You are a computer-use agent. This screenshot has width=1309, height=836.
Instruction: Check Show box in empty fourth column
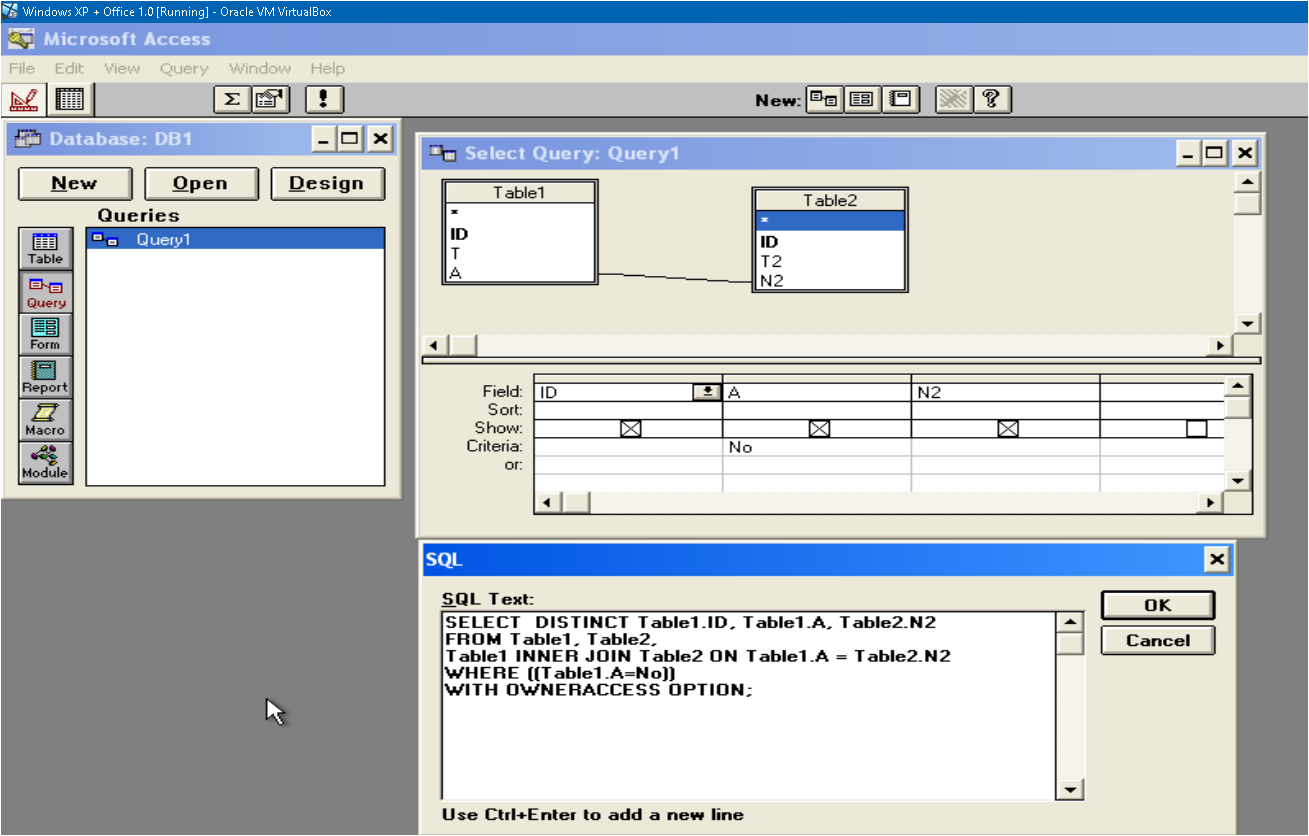[1197, 428]
